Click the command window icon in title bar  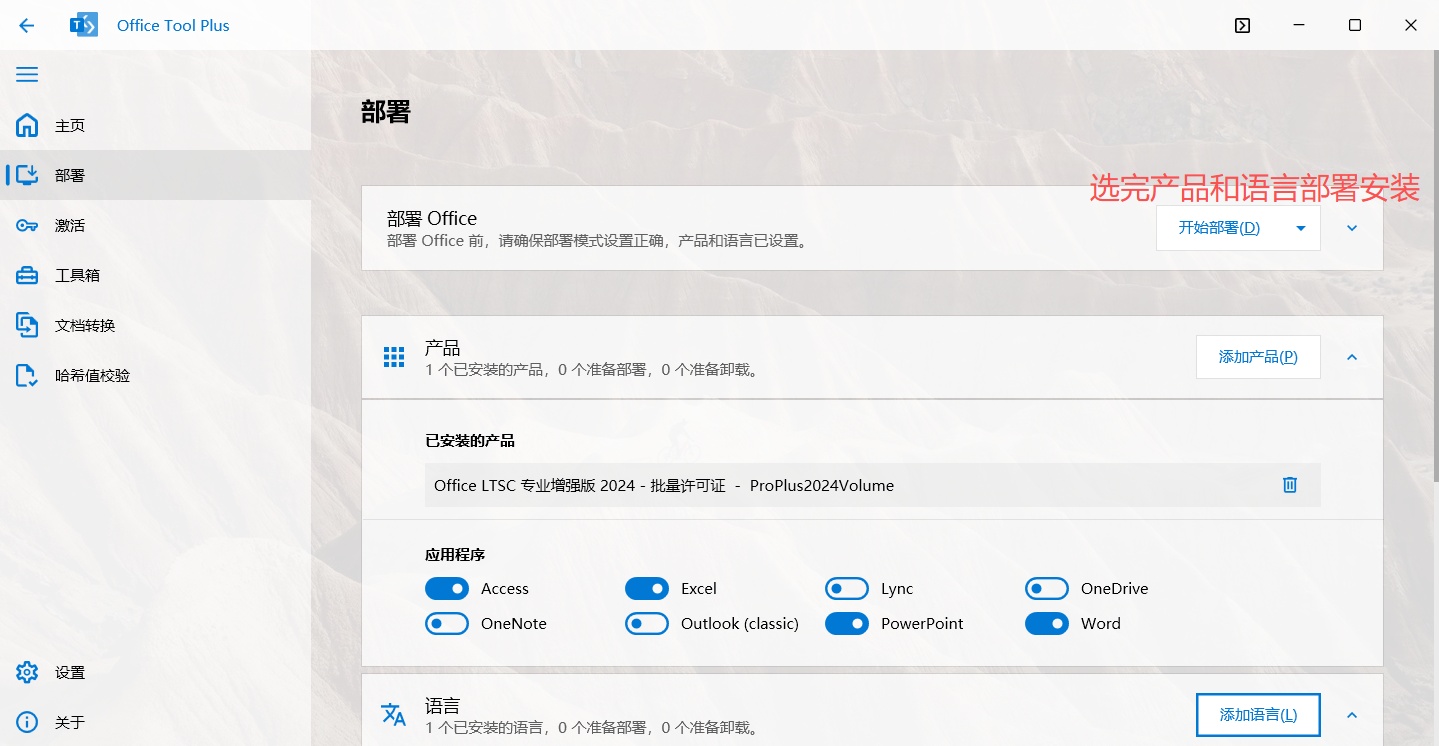[x=1242, y=26]
